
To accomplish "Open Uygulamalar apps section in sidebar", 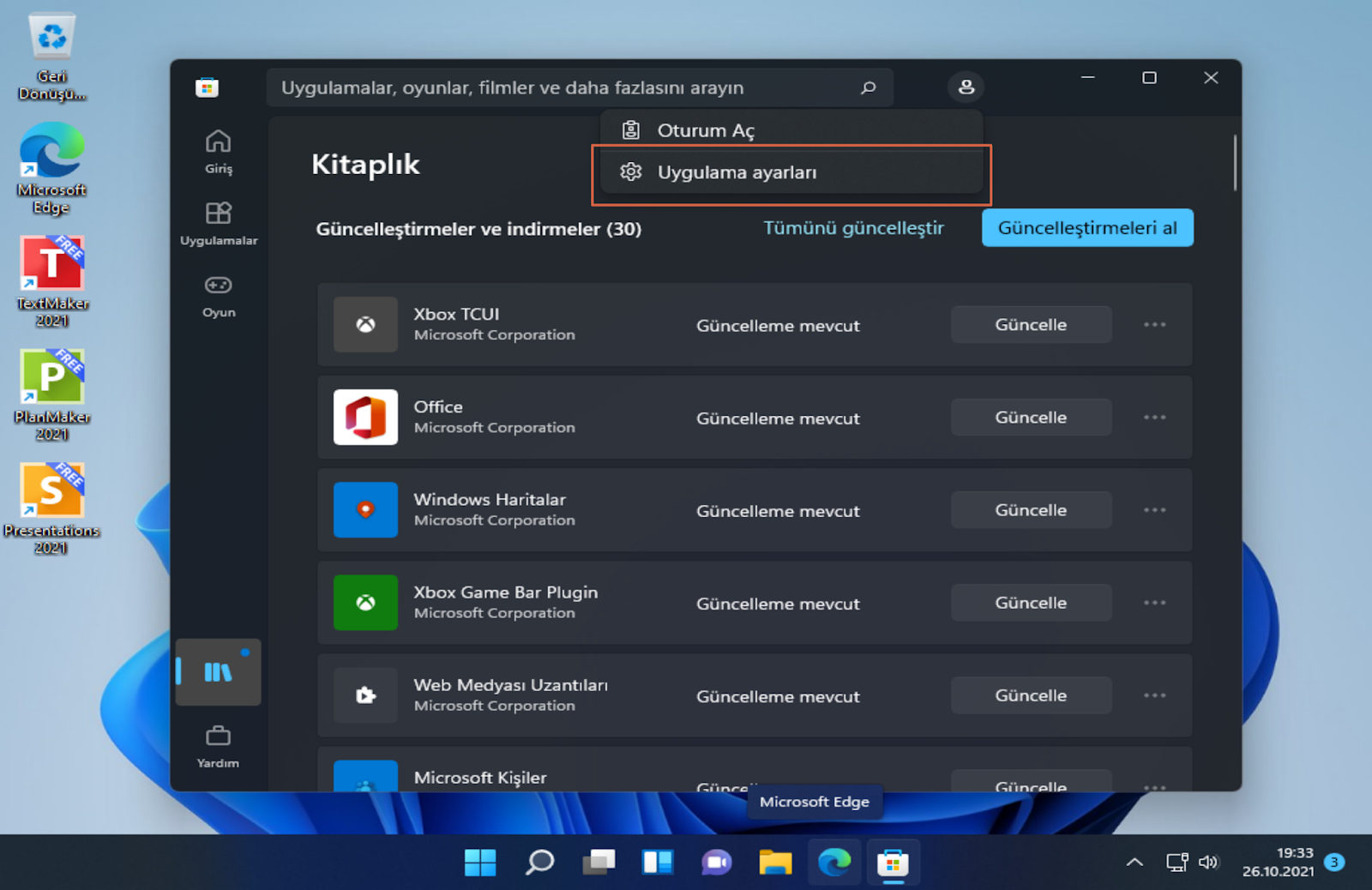I will (219, 224).
